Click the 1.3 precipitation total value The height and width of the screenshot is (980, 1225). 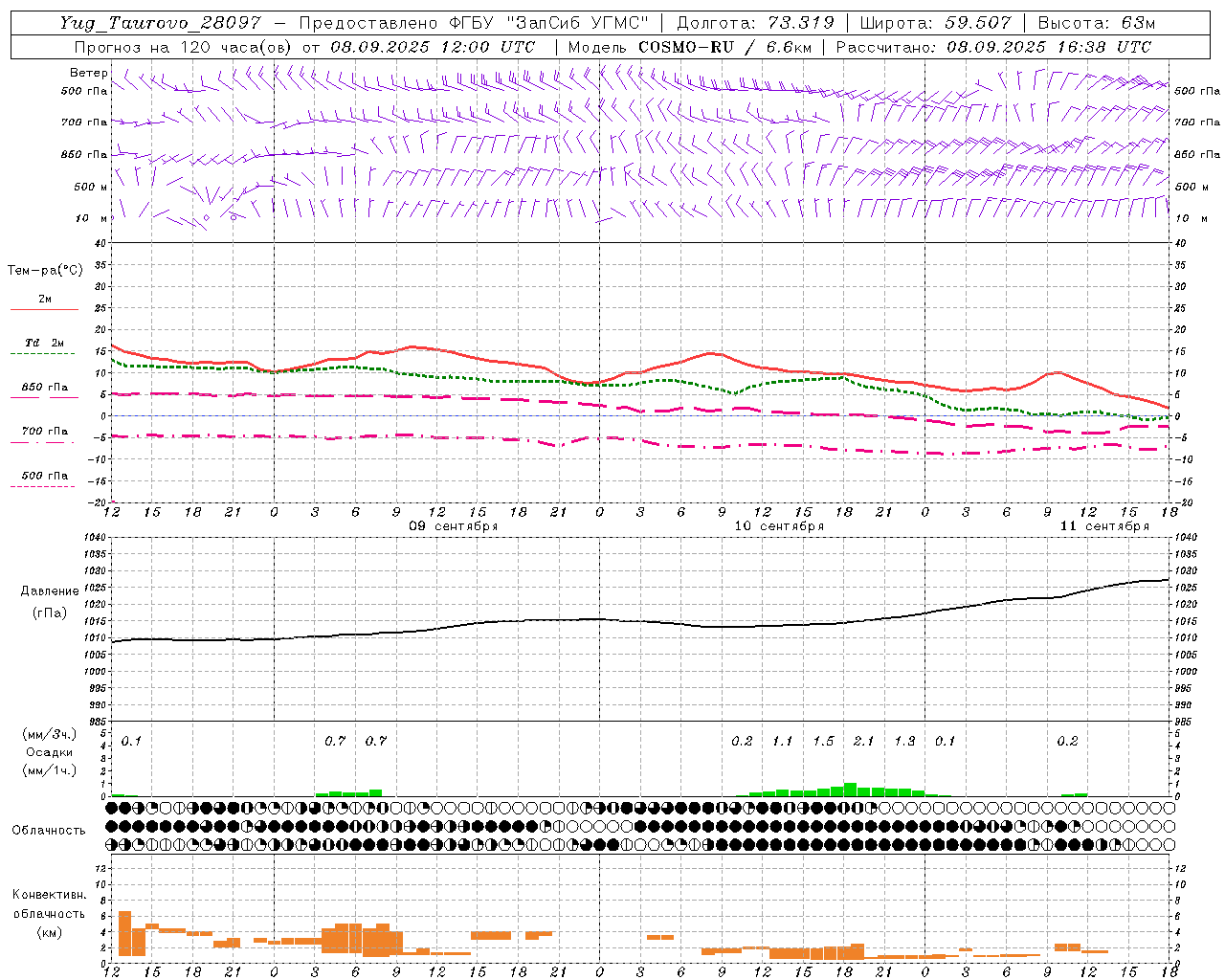[904, 741]
